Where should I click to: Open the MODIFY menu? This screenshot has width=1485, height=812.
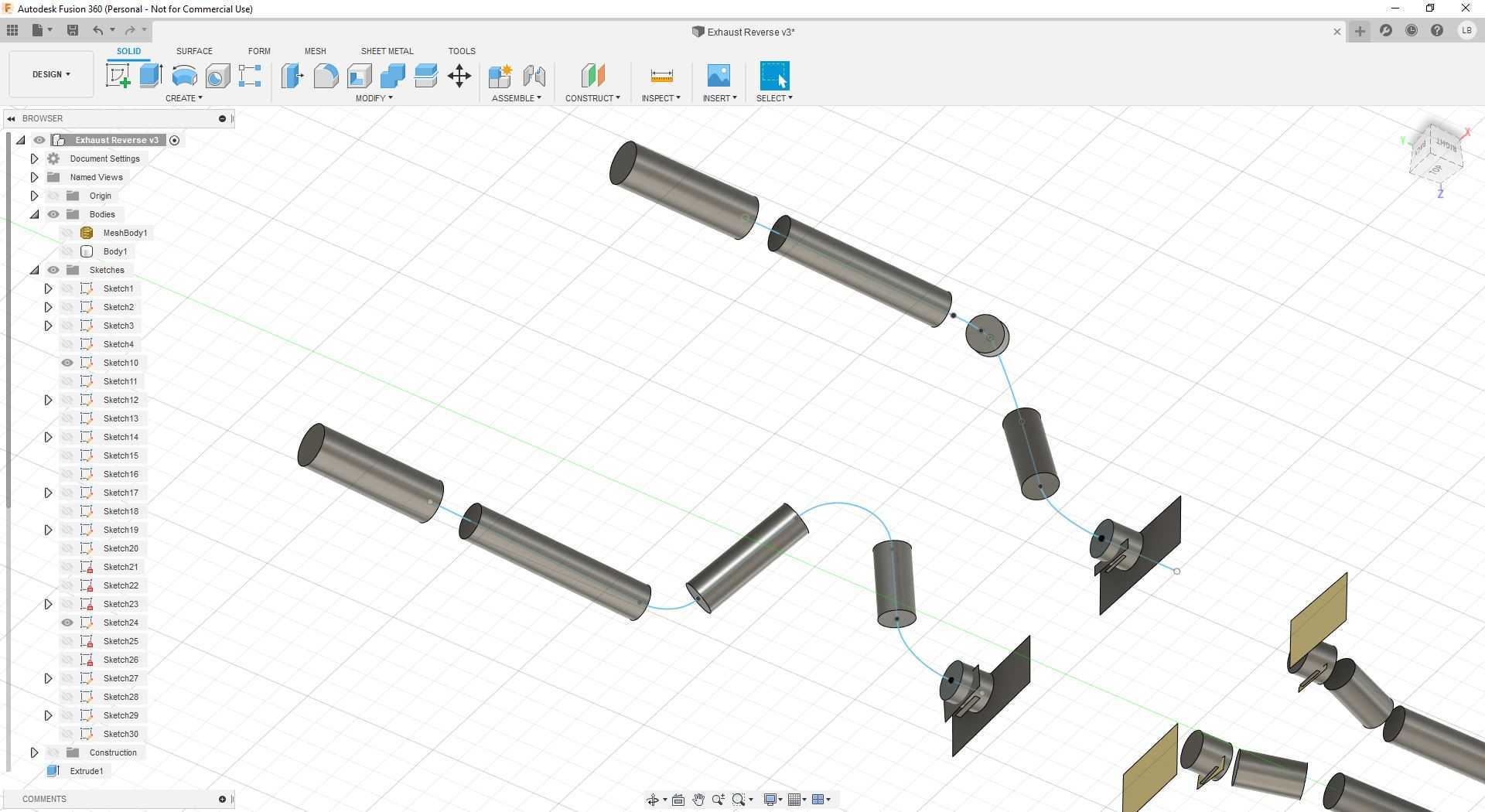(x=374, y=98)
